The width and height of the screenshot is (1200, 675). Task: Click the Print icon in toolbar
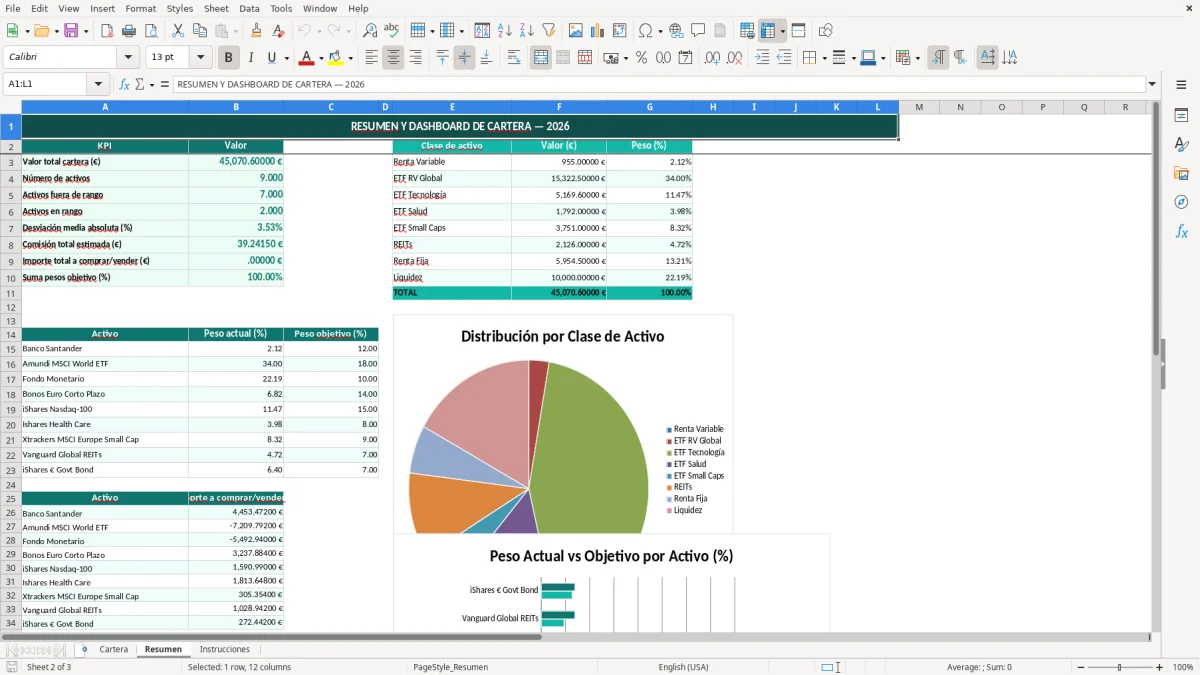(x=129, y=31)
